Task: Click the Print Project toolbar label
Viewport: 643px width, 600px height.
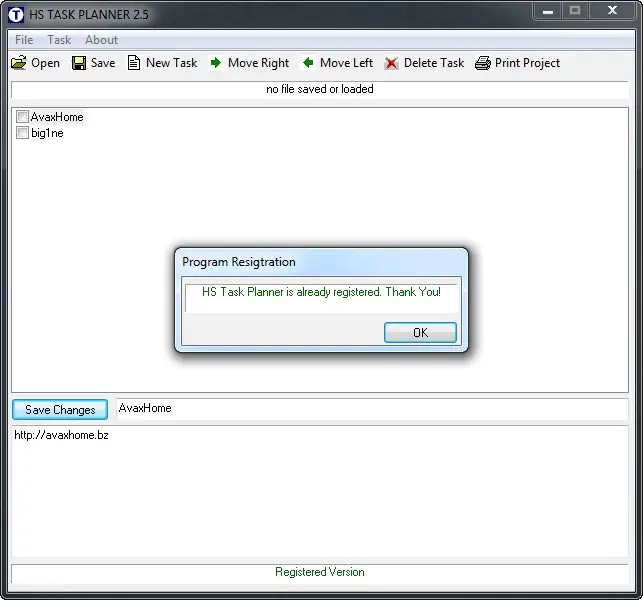Action: coord(527,63)
